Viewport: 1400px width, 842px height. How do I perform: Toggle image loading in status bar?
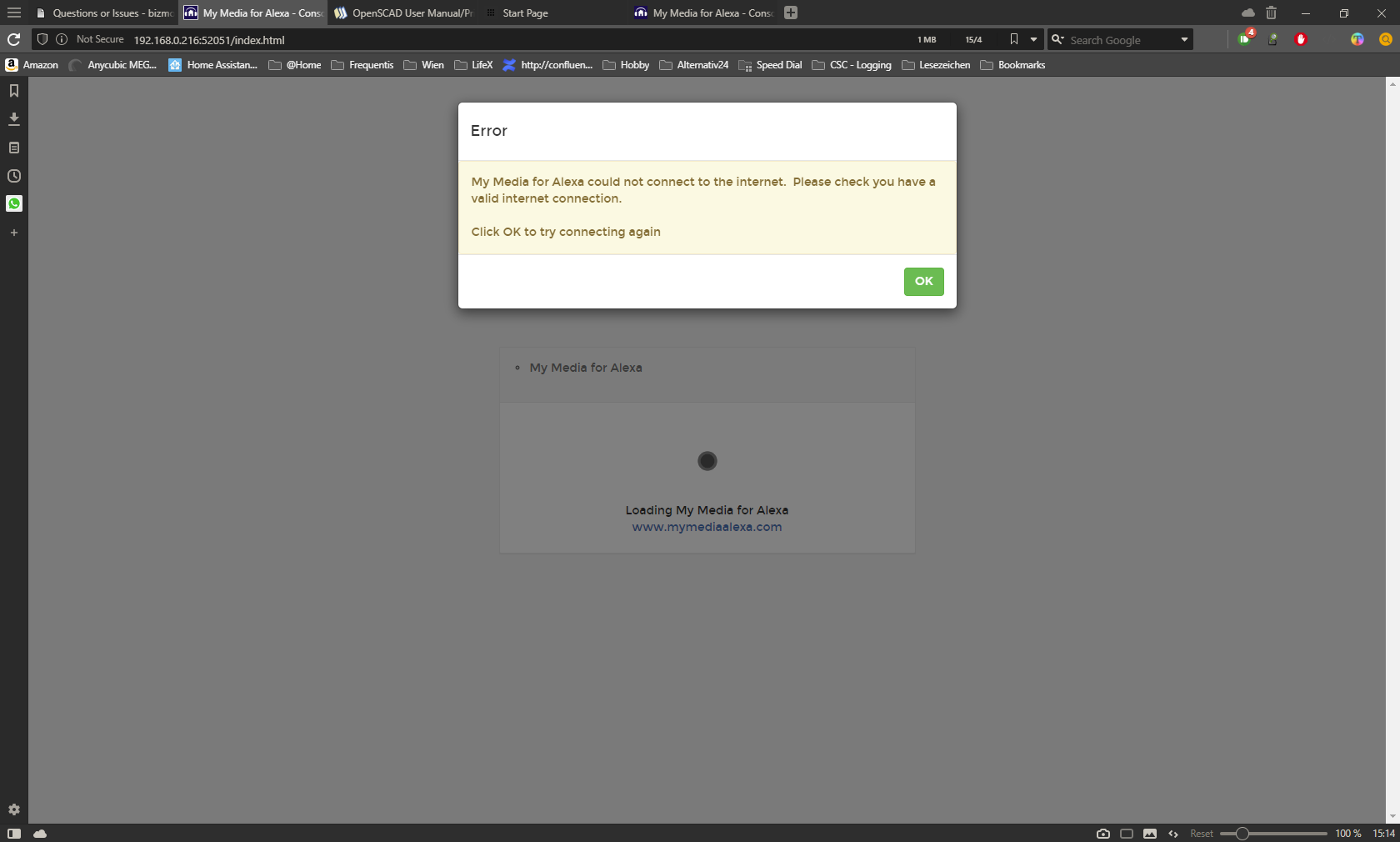click(1150, 834)
